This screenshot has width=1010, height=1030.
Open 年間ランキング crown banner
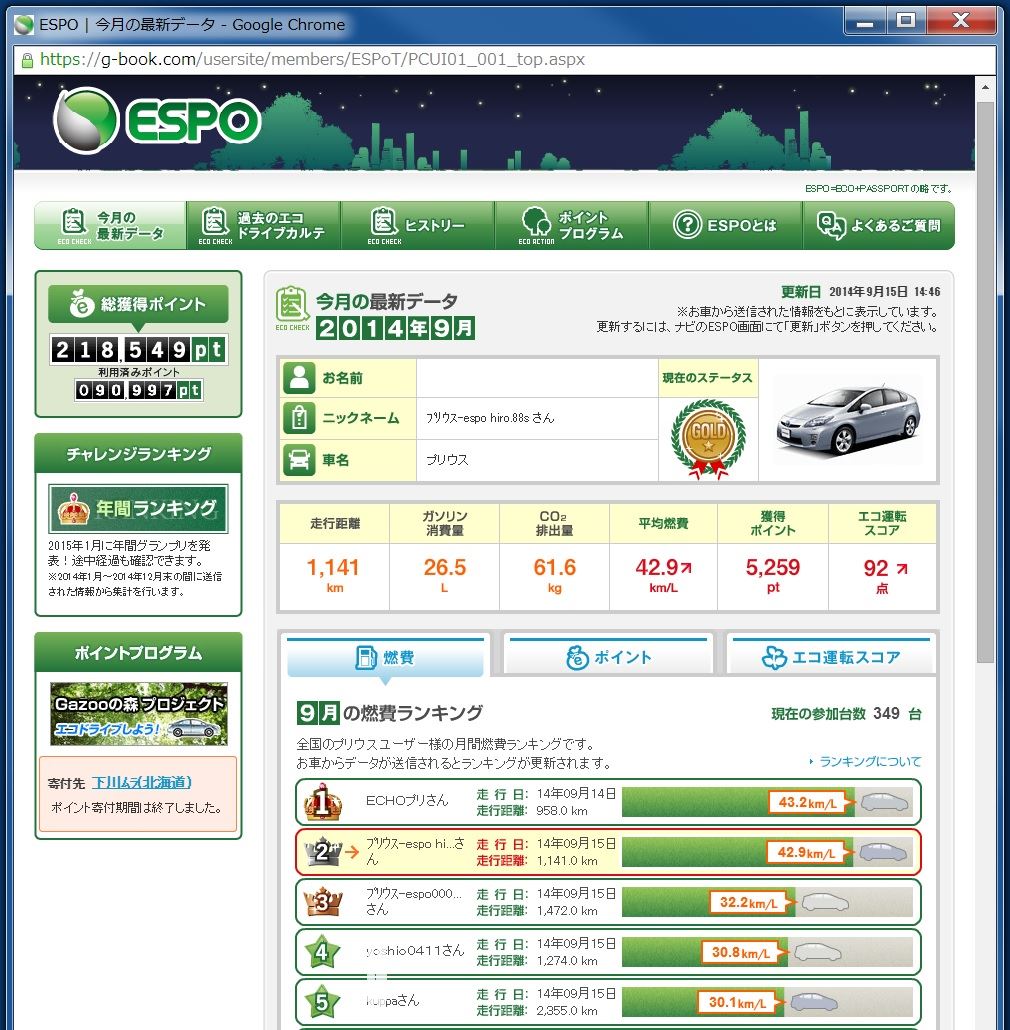coord(139,508)
